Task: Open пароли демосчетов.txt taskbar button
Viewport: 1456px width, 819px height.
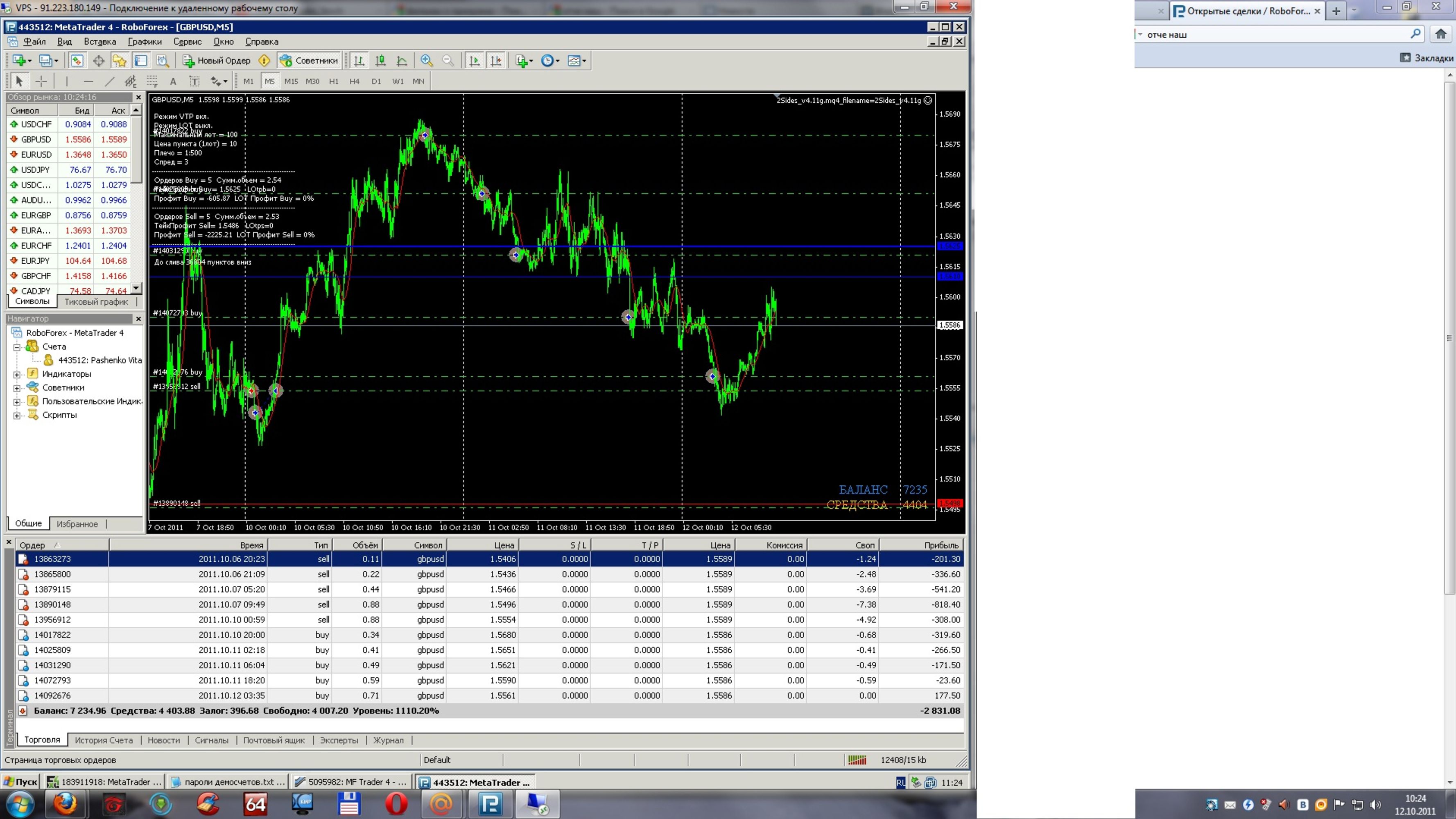Action: point(228,782)
